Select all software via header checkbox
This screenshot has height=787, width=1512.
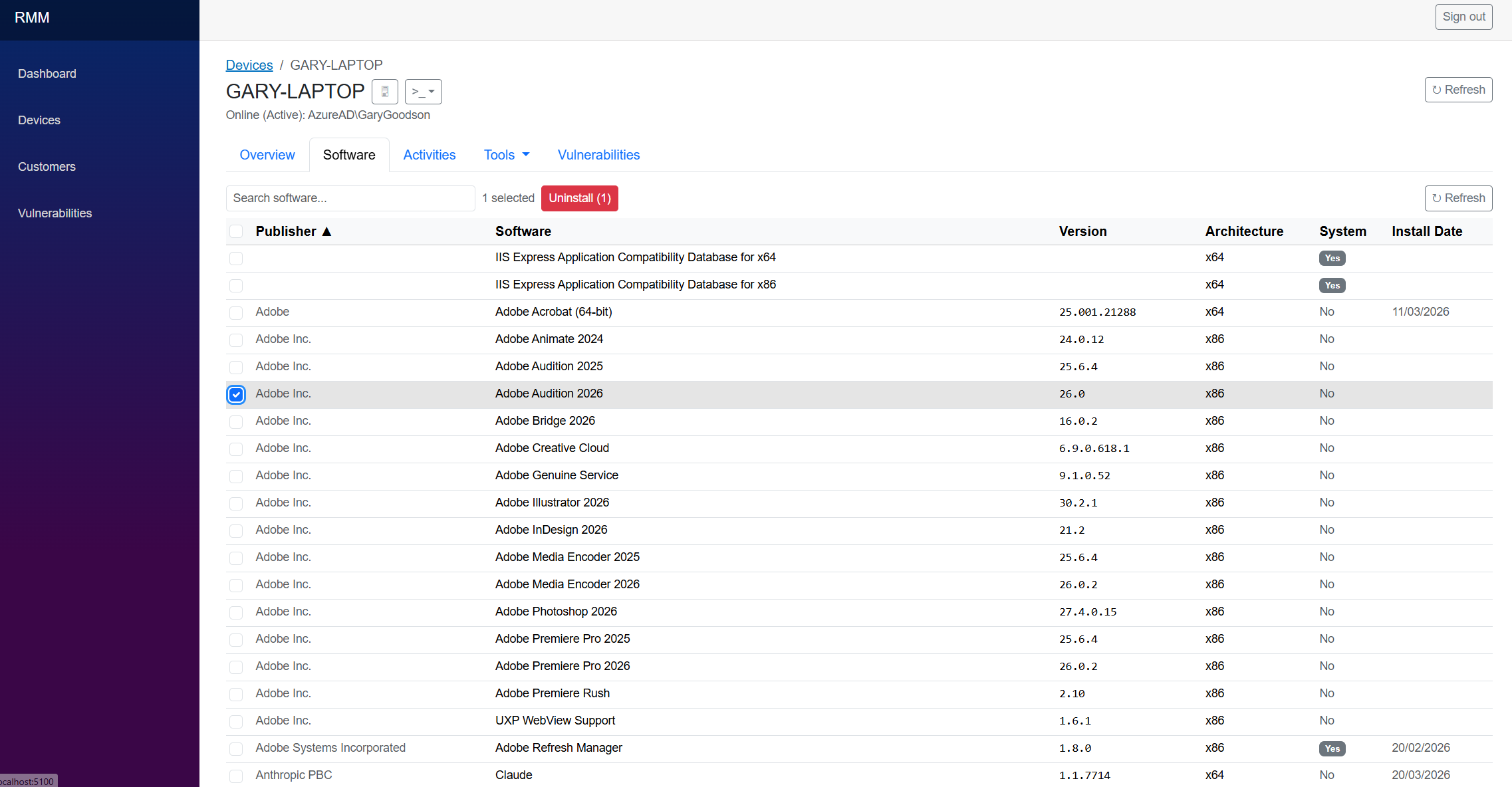point(236,231)
